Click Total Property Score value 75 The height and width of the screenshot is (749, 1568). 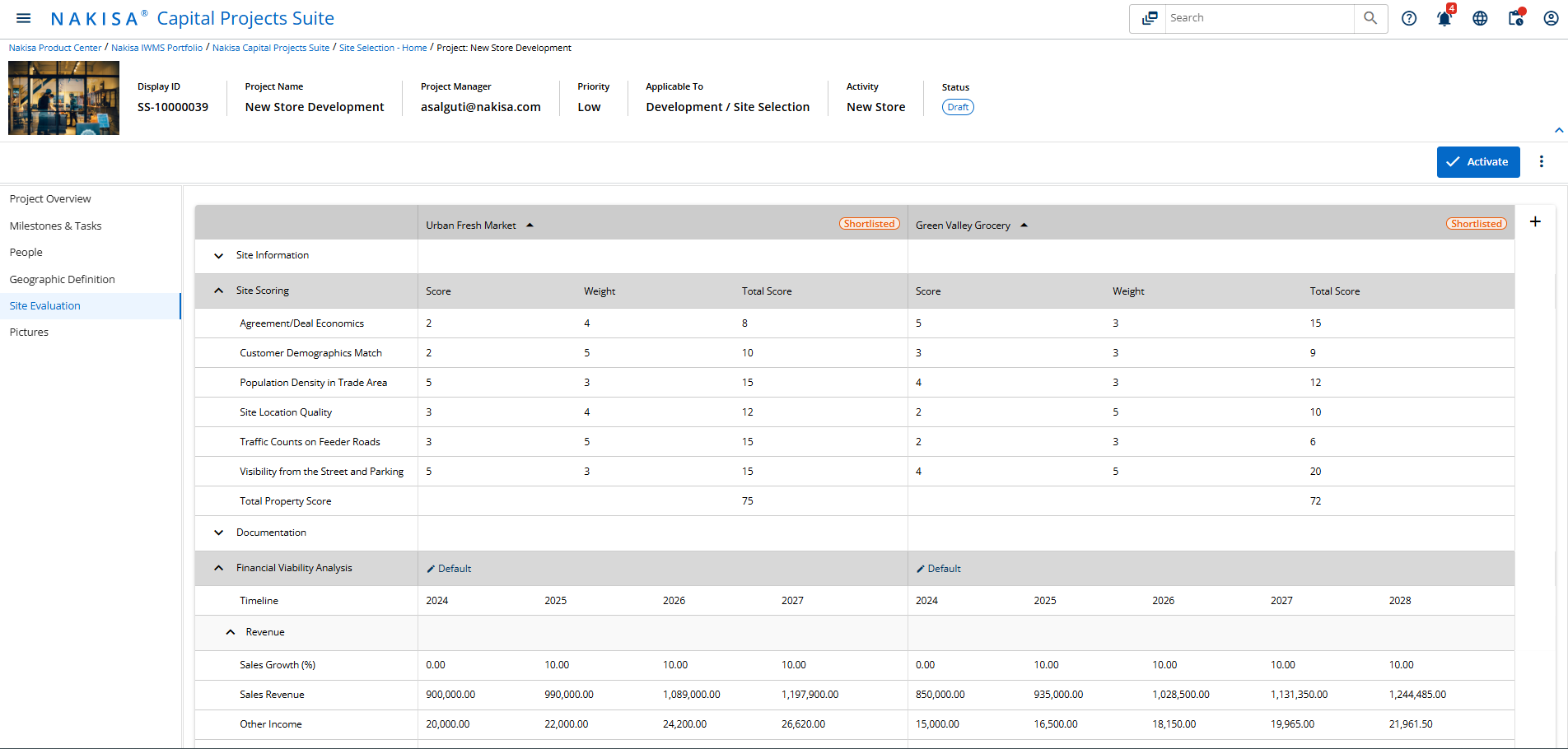pyautogui.click(x=747, y=501)
